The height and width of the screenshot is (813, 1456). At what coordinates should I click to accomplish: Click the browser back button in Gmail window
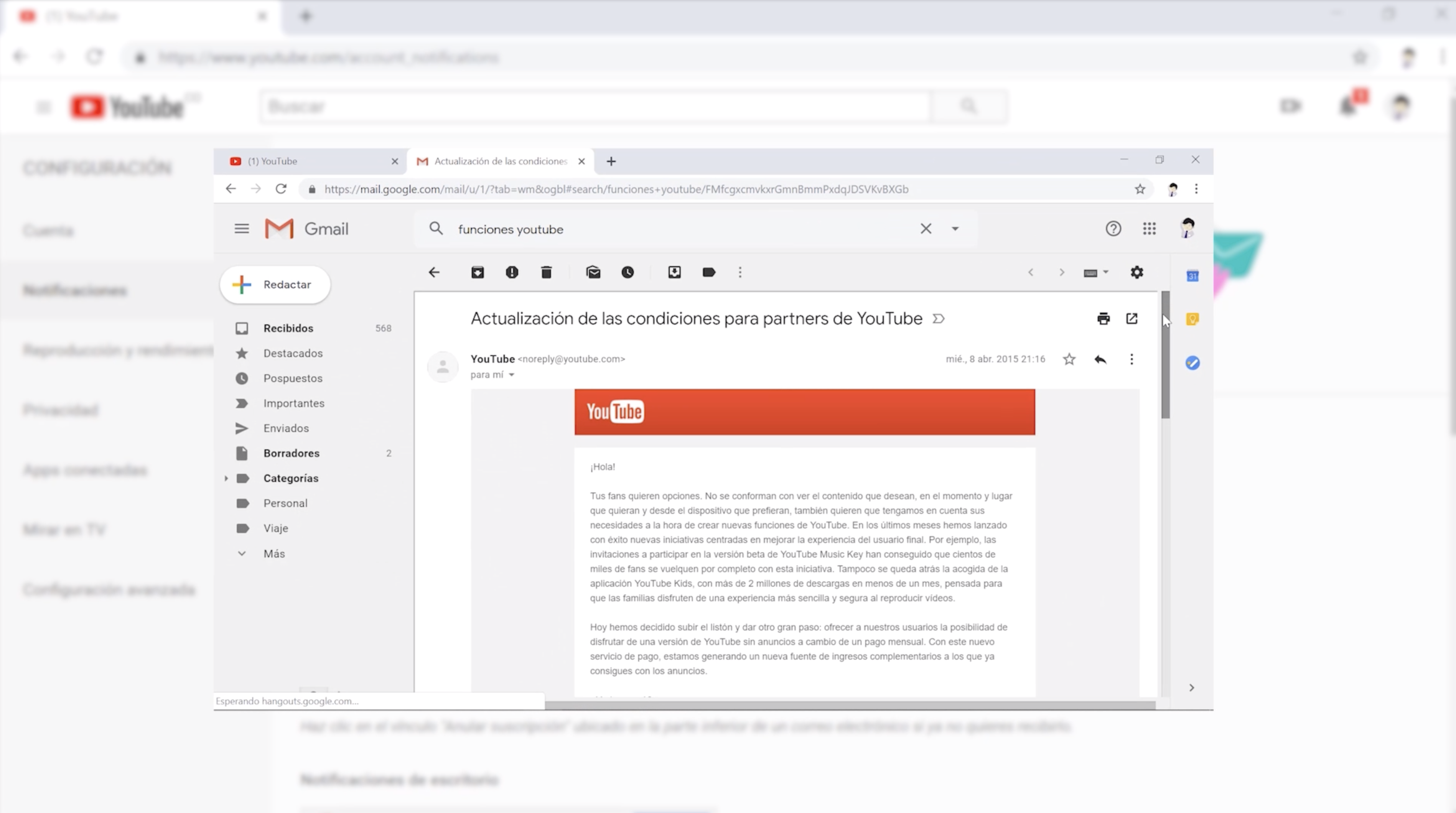[x=231, y=189]
